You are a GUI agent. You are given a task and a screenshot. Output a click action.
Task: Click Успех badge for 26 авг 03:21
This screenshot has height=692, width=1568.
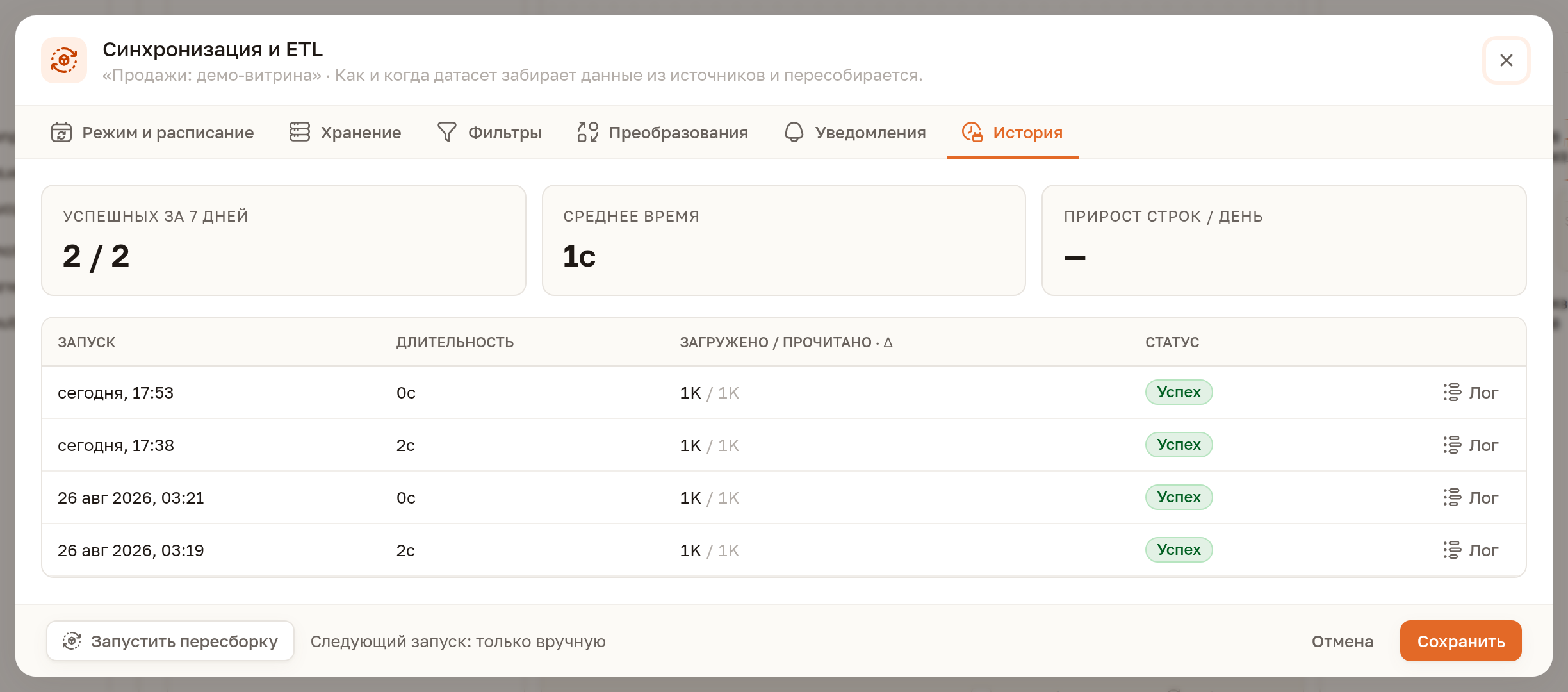point(1179,497)
